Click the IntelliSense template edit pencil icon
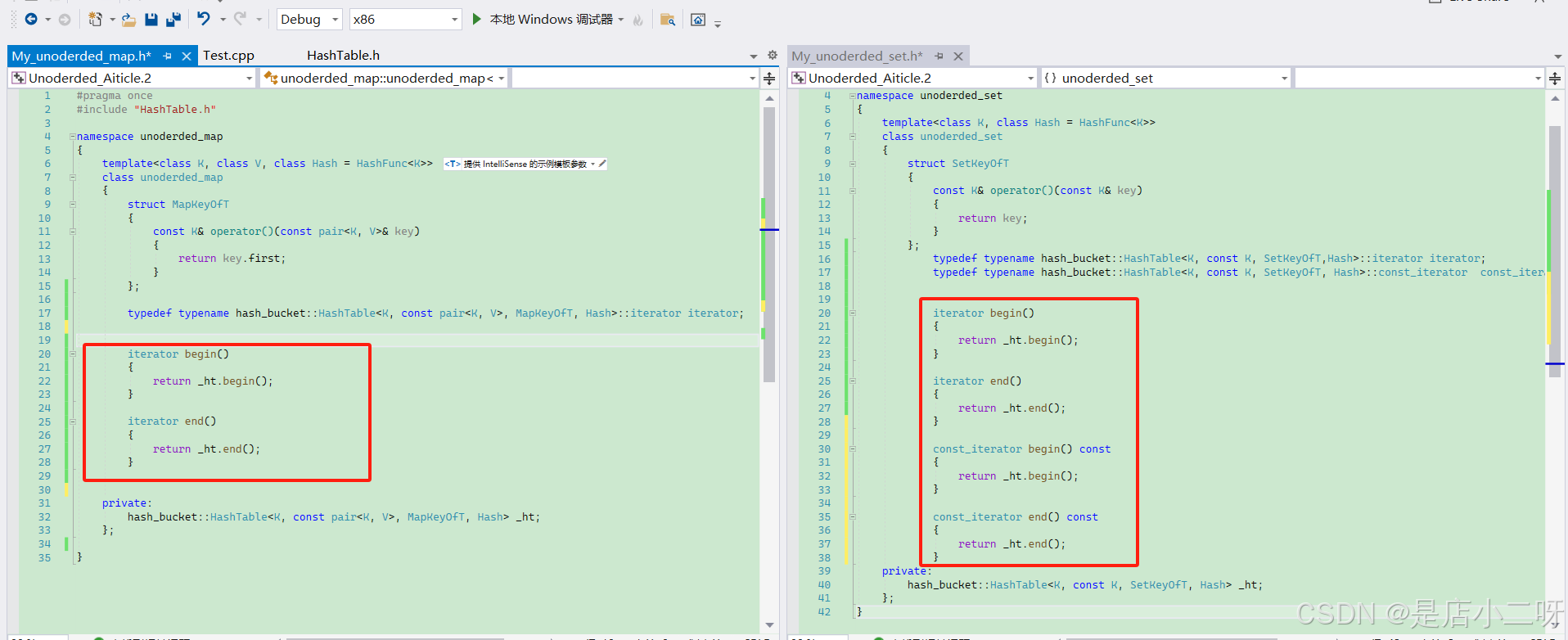The image size is (1568, 640). [602, 164]
